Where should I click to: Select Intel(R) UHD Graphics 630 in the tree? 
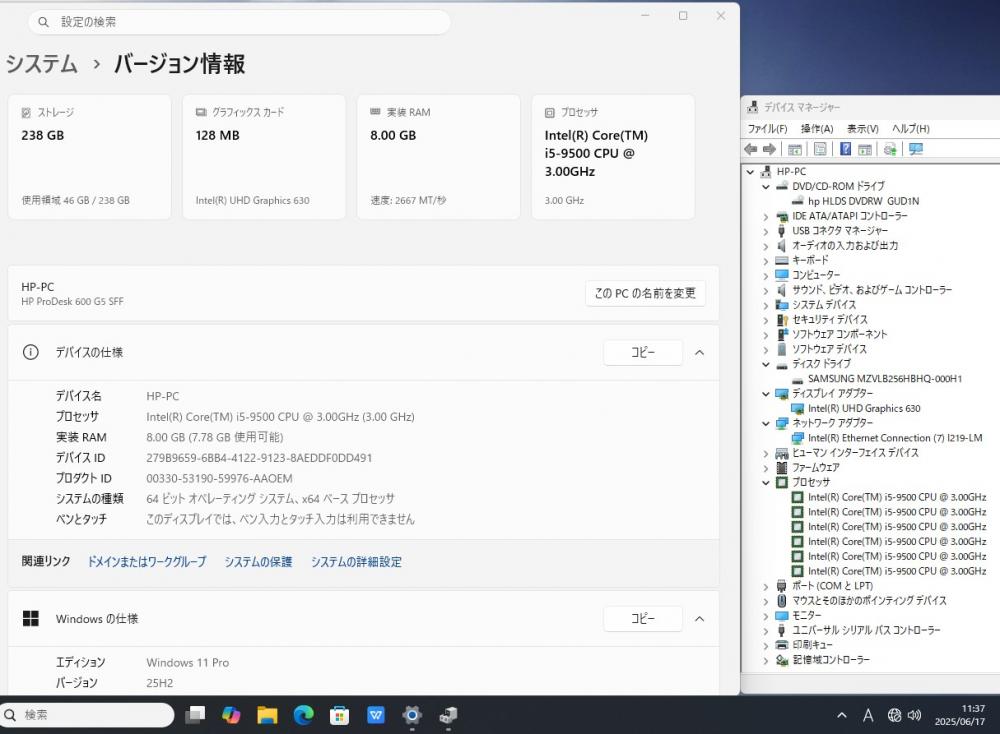tap(864, 408)
